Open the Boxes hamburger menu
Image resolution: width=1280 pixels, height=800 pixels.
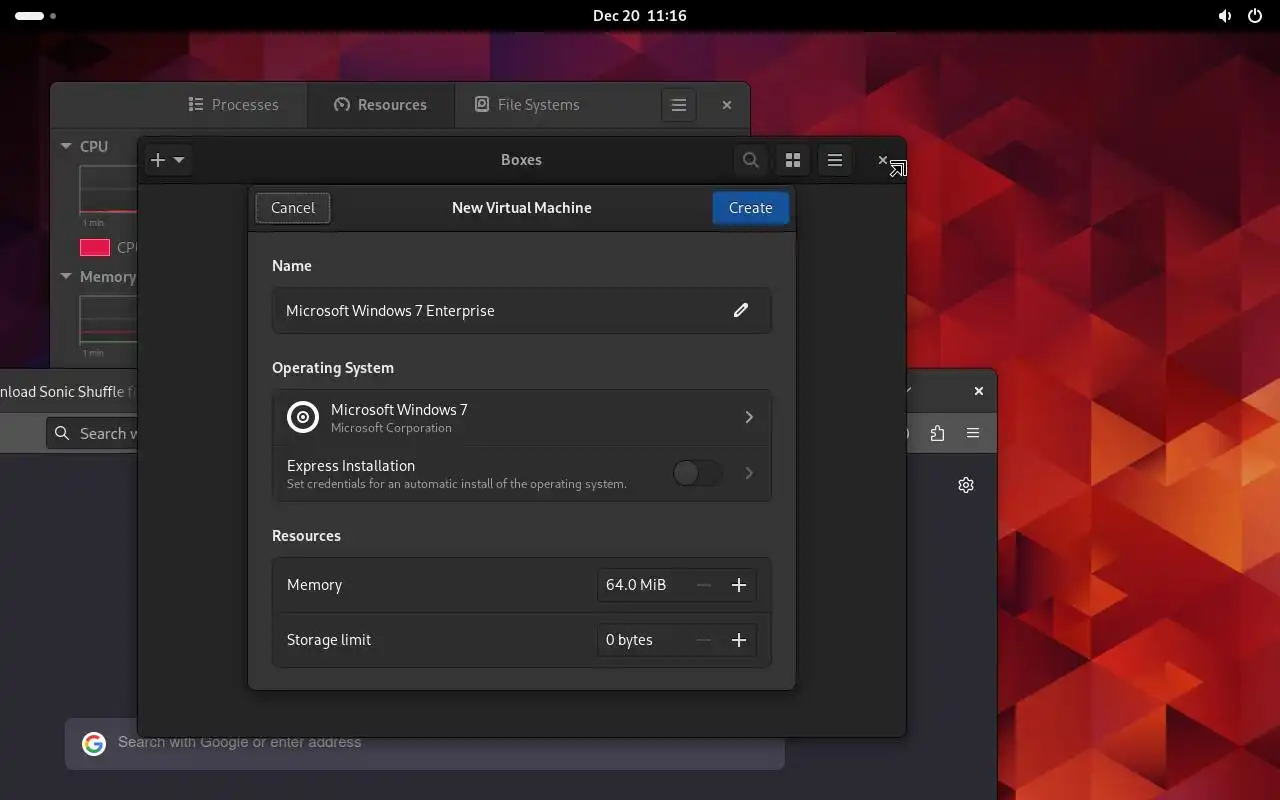pyautogui.click(x=835, y=160)
